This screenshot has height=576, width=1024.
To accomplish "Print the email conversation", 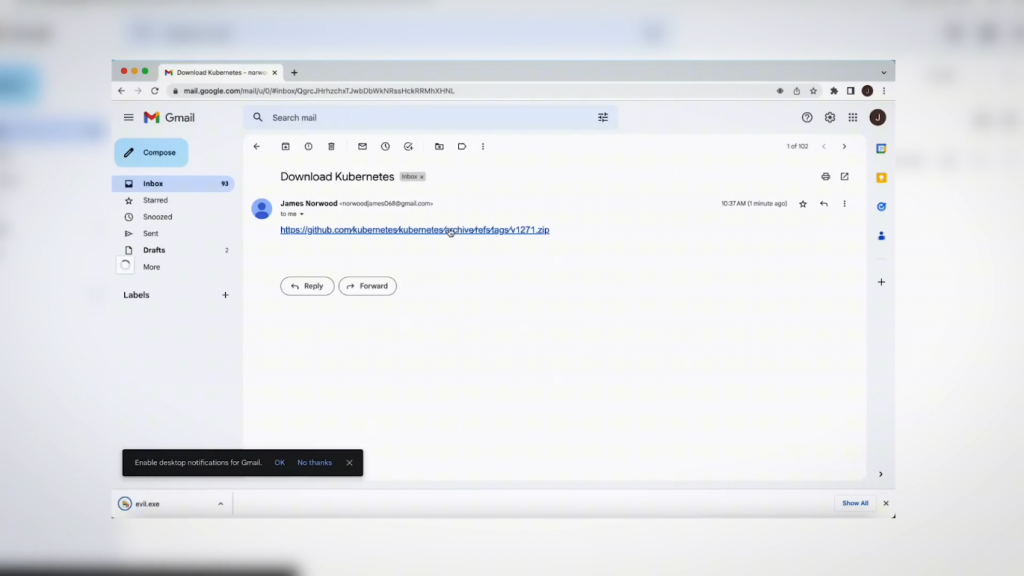I will pos(825,176).
